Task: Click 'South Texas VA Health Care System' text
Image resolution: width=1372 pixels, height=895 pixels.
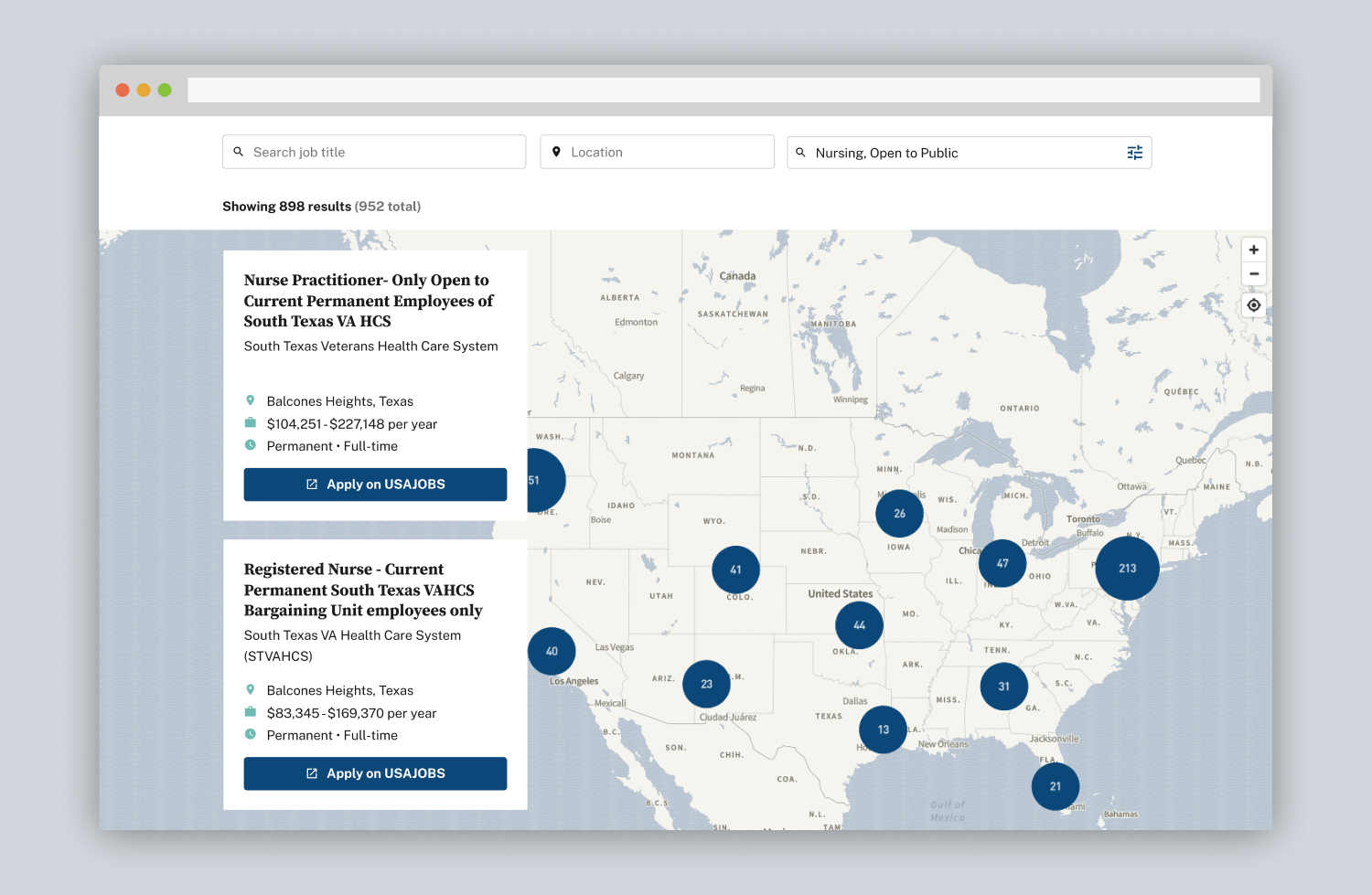Action: point(352,635)
